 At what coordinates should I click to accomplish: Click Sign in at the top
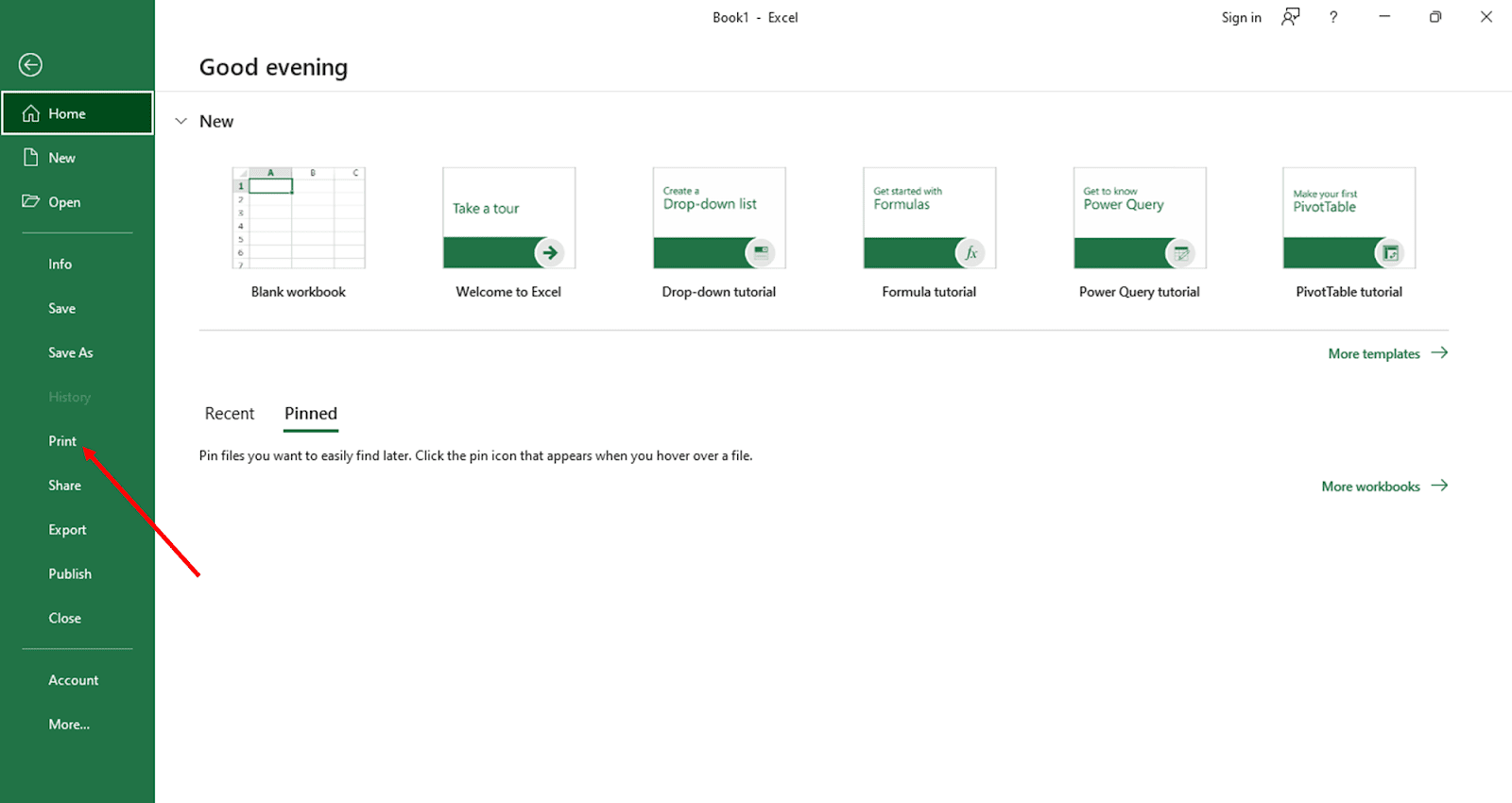[1241, 17]
